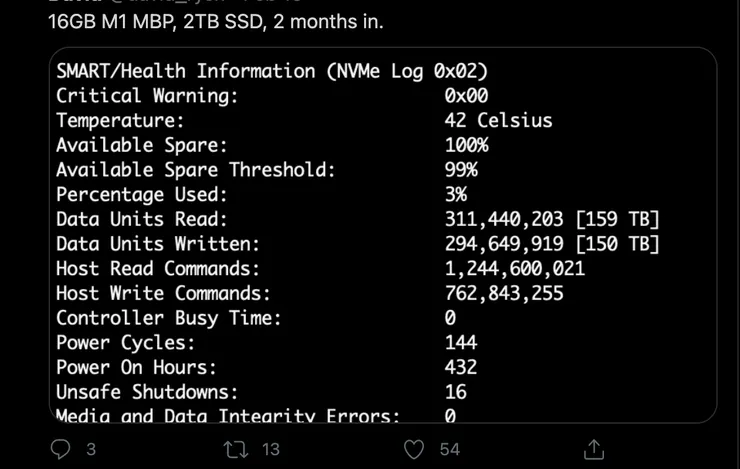Click the Critical Warning 0x00 value

466,96
